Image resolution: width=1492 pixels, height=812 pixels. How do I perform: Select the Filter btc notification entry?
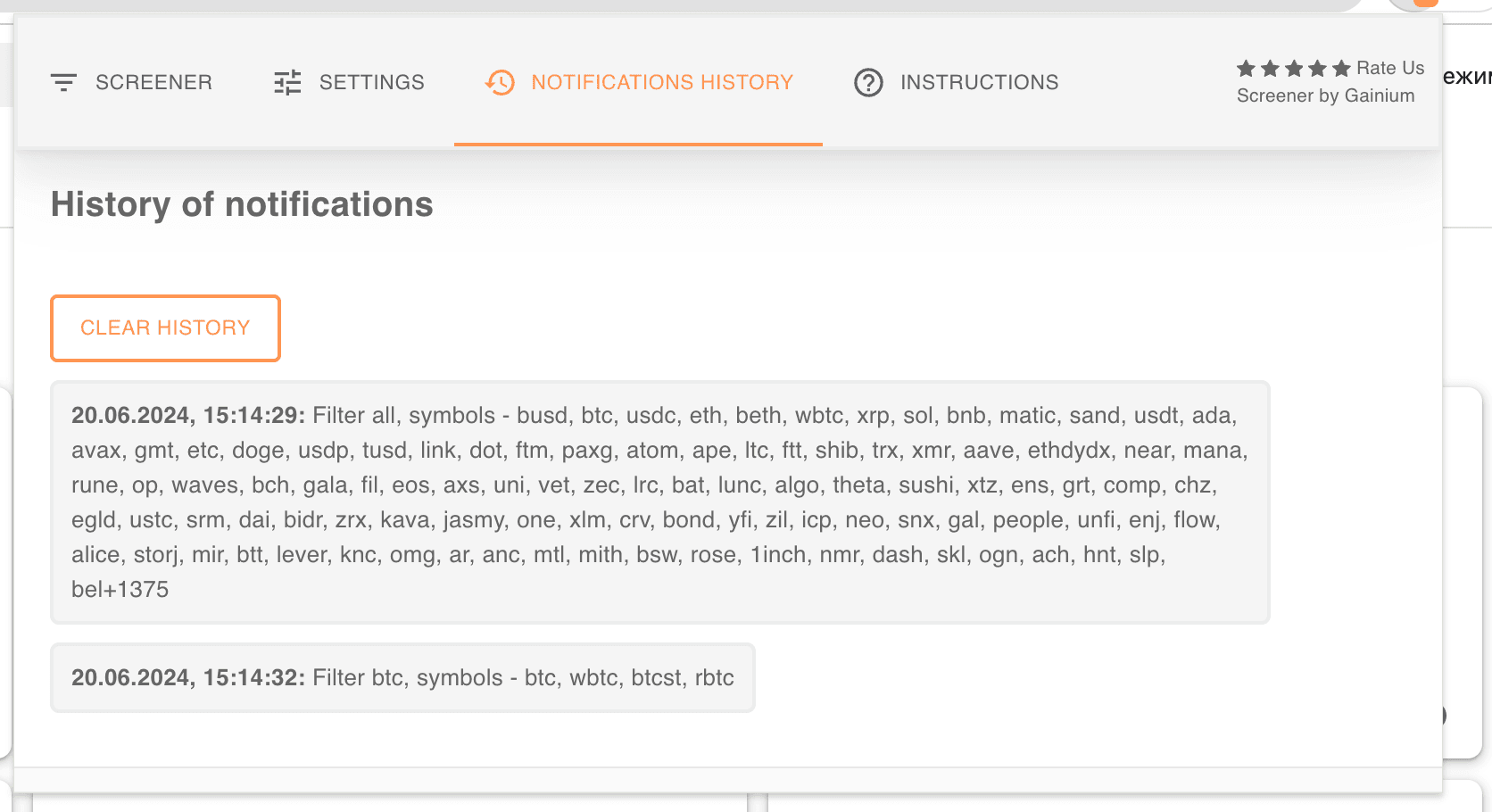tap(402, 678)
